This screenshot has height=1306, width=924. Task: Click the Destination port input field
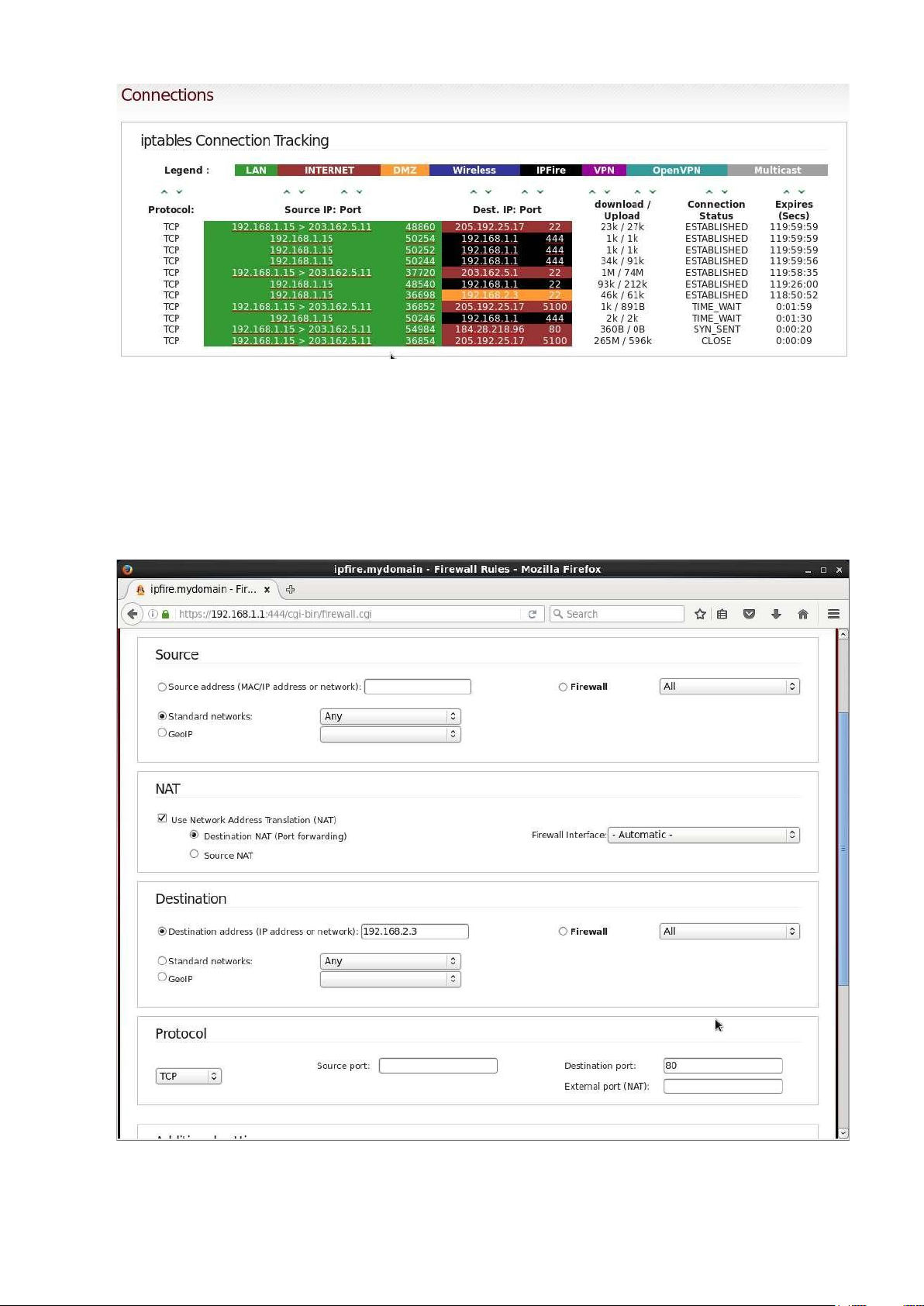722,1066
